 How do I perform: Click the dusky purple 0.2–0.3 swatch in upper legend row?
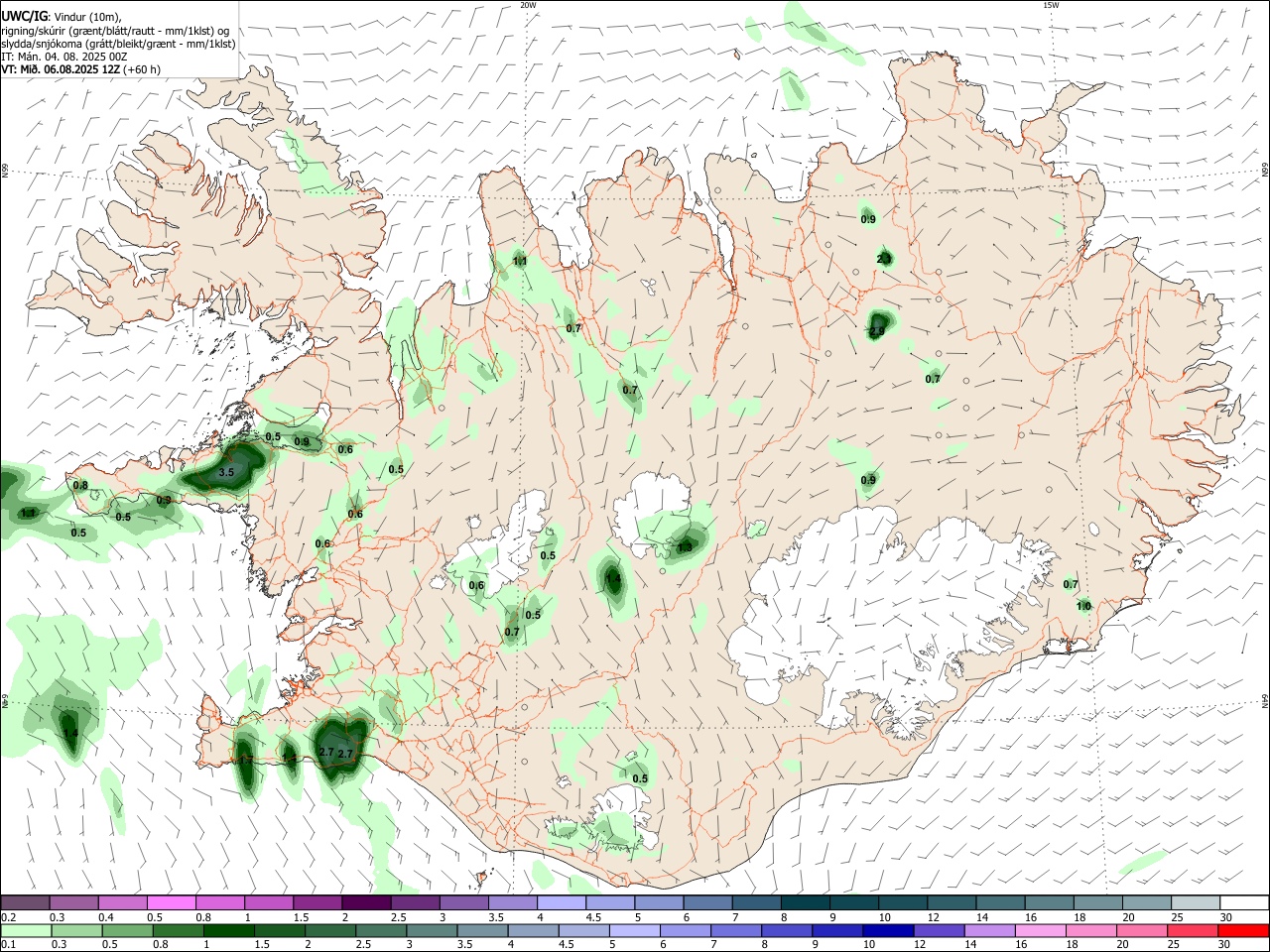[x=26, y=902]
